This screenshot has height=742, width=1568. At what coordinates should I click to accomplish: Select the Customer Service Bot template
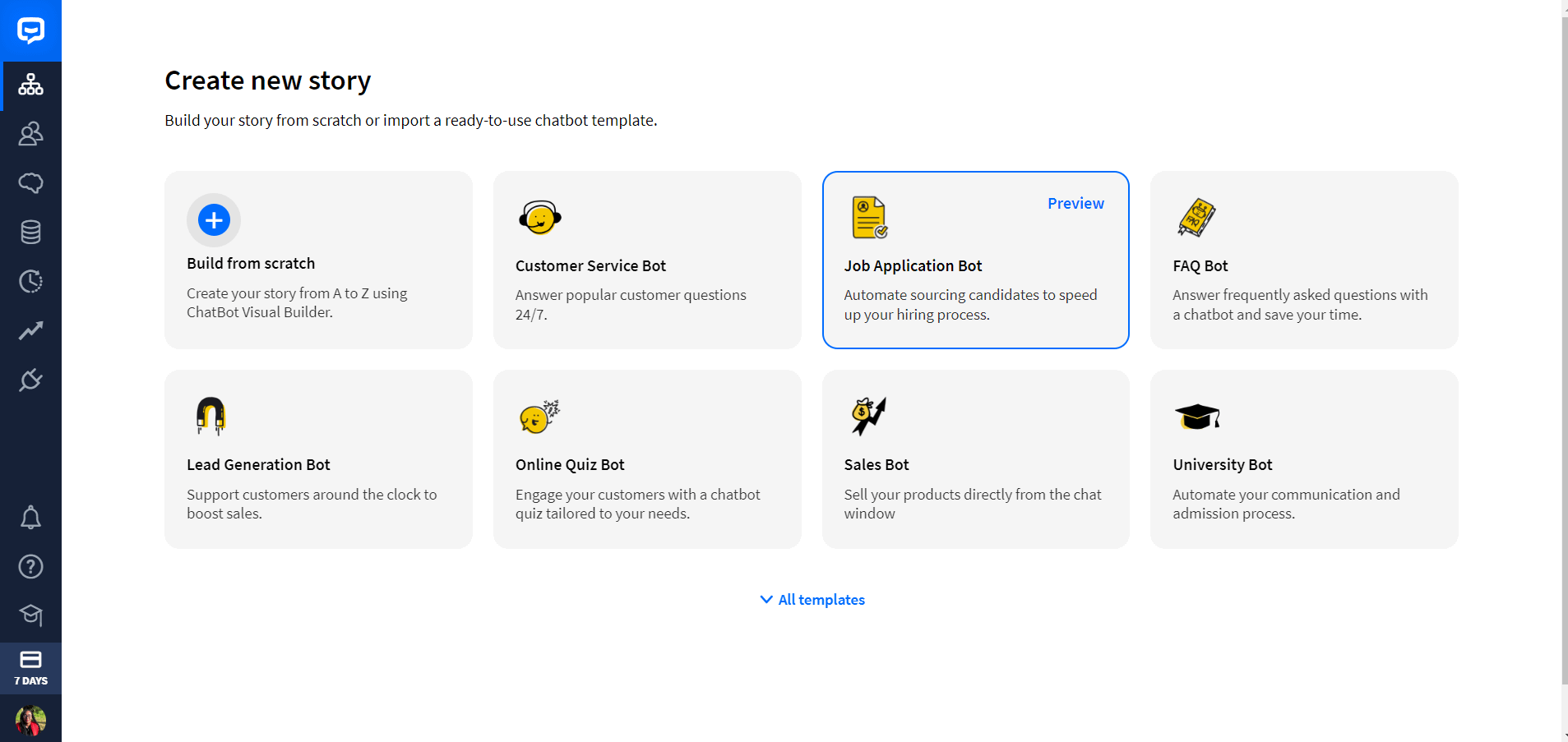tap(646, 260)
